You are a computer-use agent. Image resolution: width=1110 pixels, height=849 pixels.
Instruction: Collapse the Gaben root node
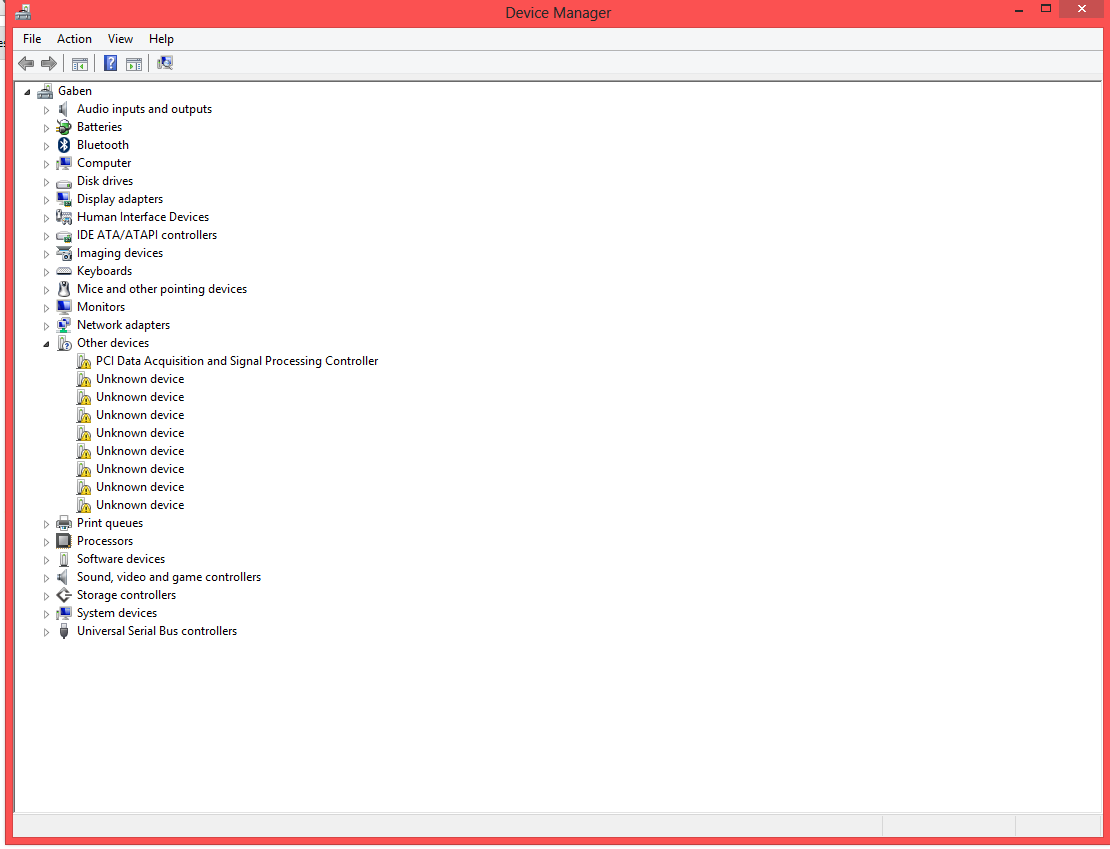[x=27, y=92]
